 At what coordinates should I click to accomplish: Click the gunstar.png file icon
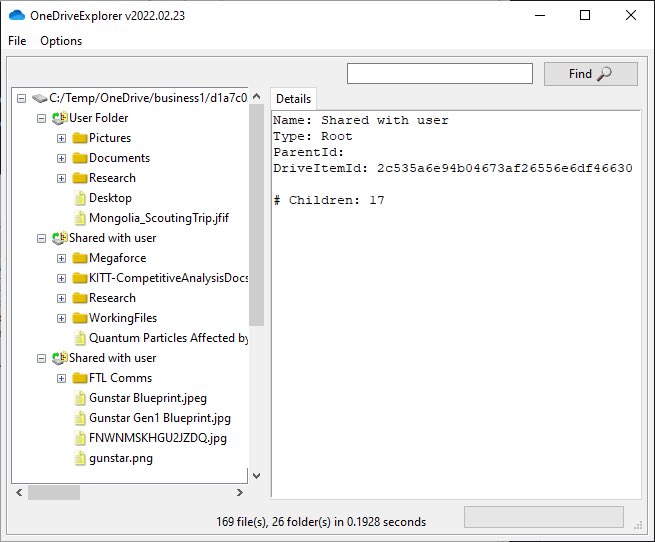click(x=80, y=458)
